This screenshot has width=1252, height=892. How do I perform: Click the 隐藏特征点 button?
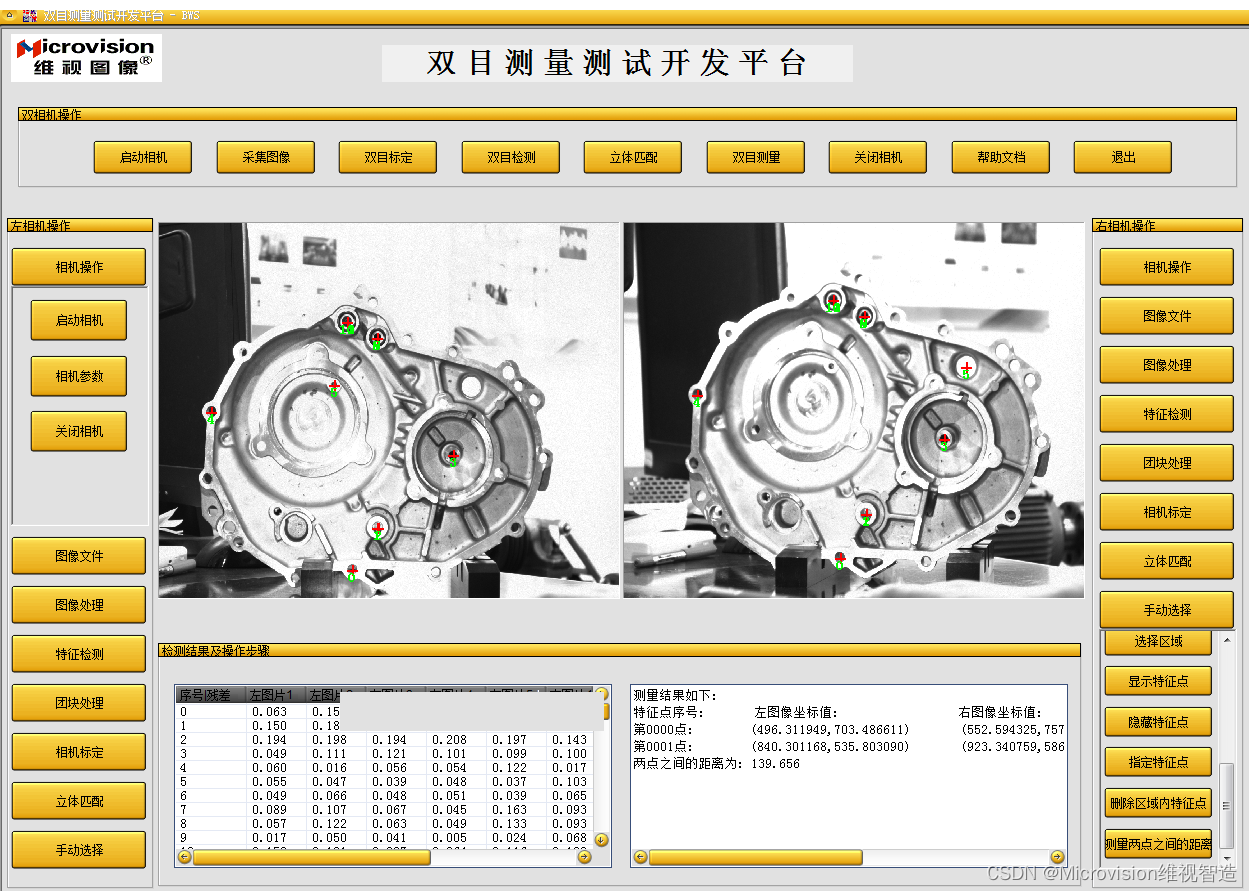1158,722
